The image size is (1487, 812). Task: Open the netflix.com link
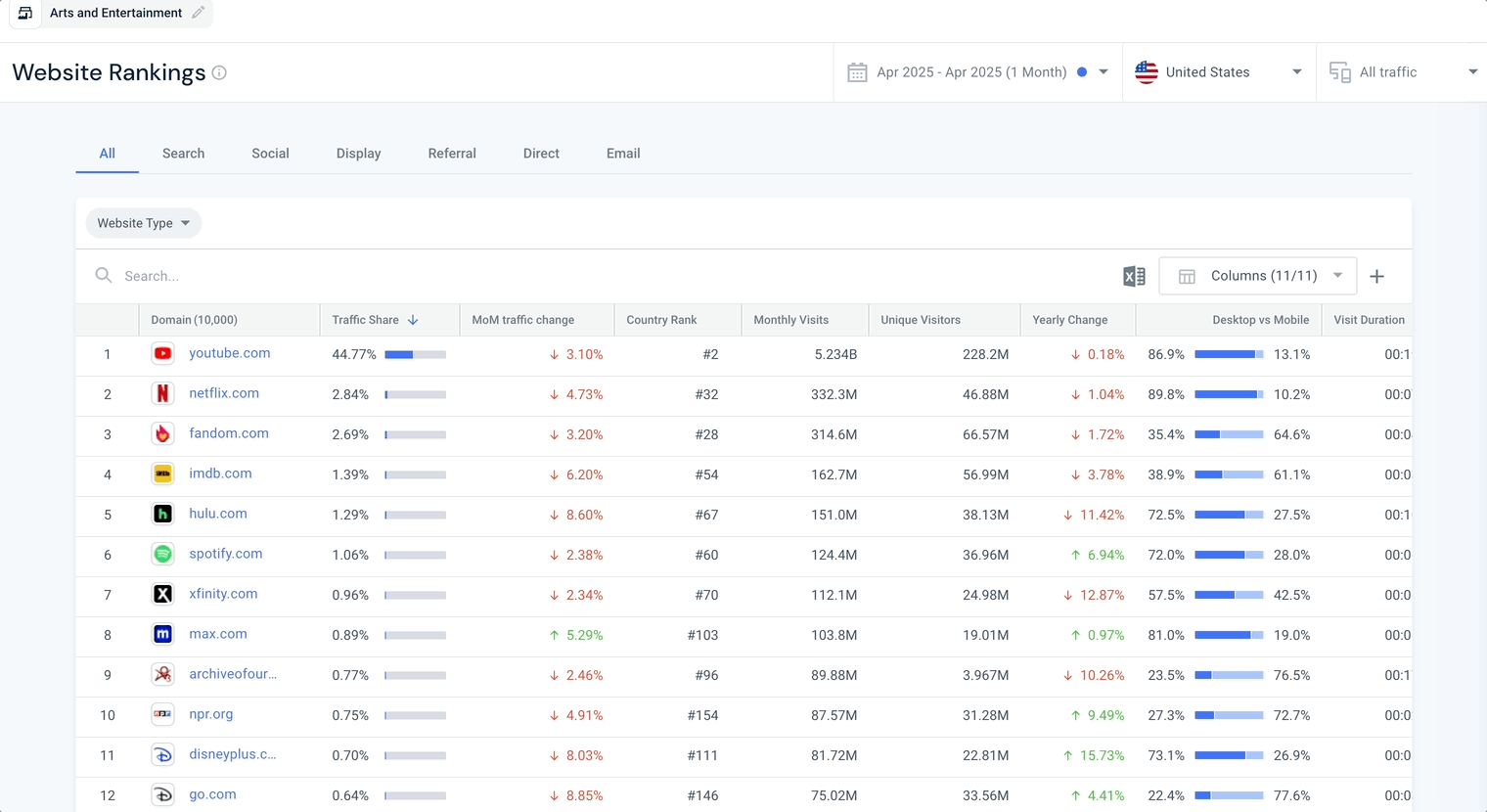click(224, 393)
